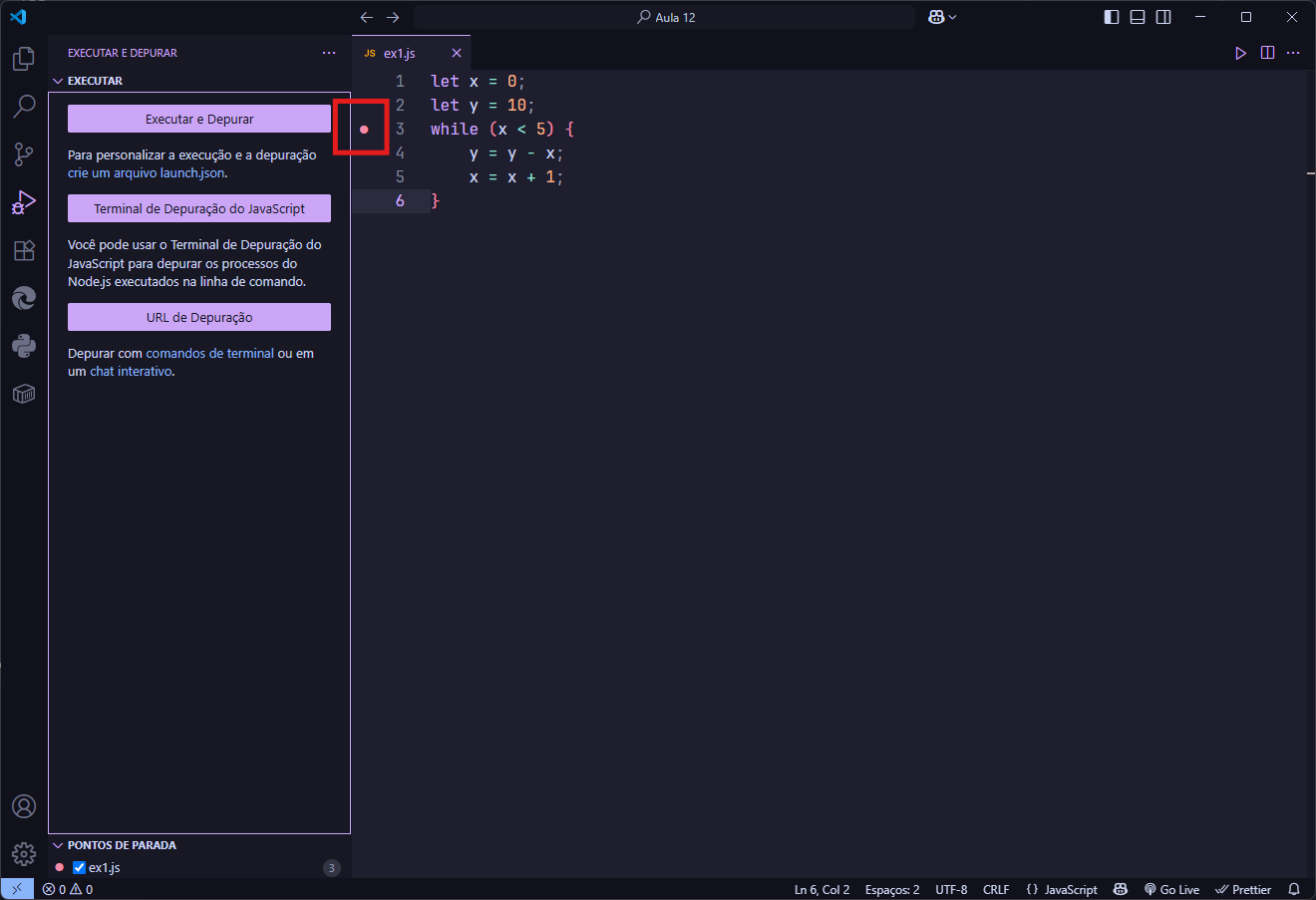This screenshot has height=900, width=1316.
Task: Split the editor to the right
Action: coord(1267,53)
